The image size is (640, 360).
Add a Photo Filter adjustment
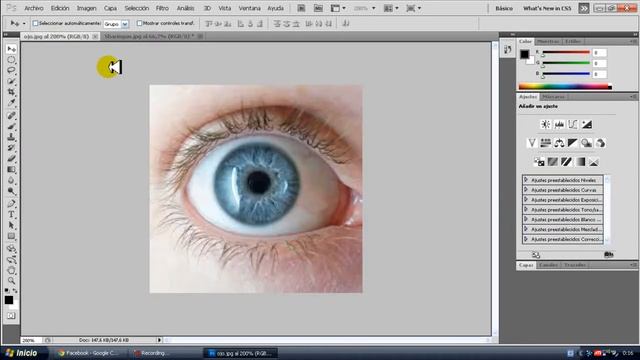coord(587,143)
